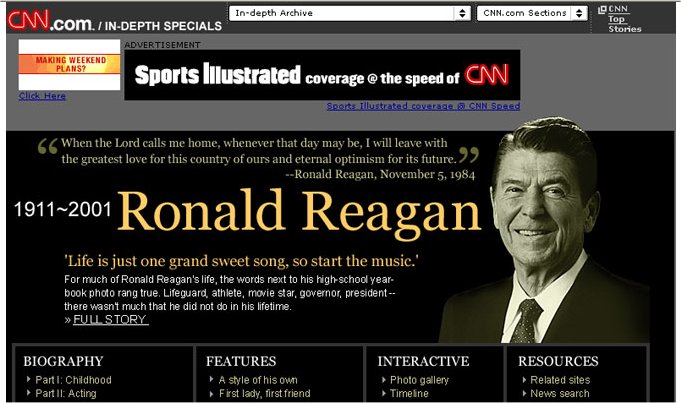Open the Making Weekend Plans ad image
Screen dimensions: 681x403
(x=69, y=66)
